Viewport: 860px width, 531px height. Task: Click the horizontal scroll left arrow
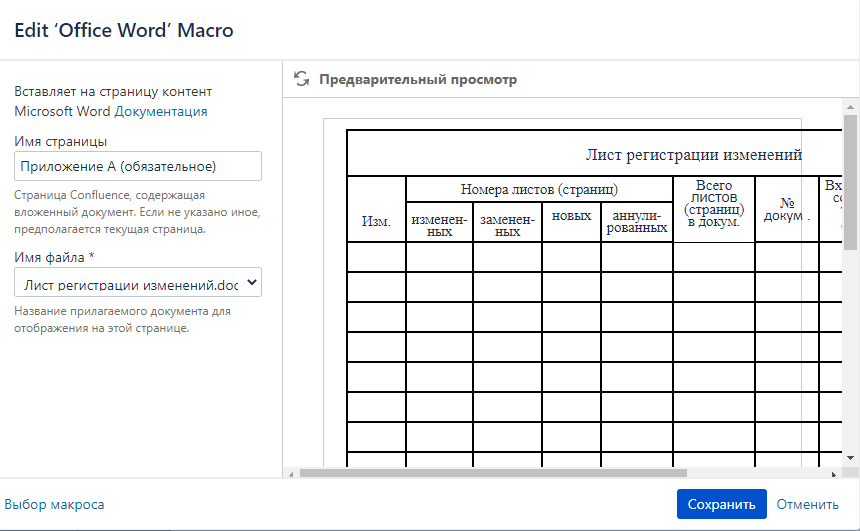291,474
